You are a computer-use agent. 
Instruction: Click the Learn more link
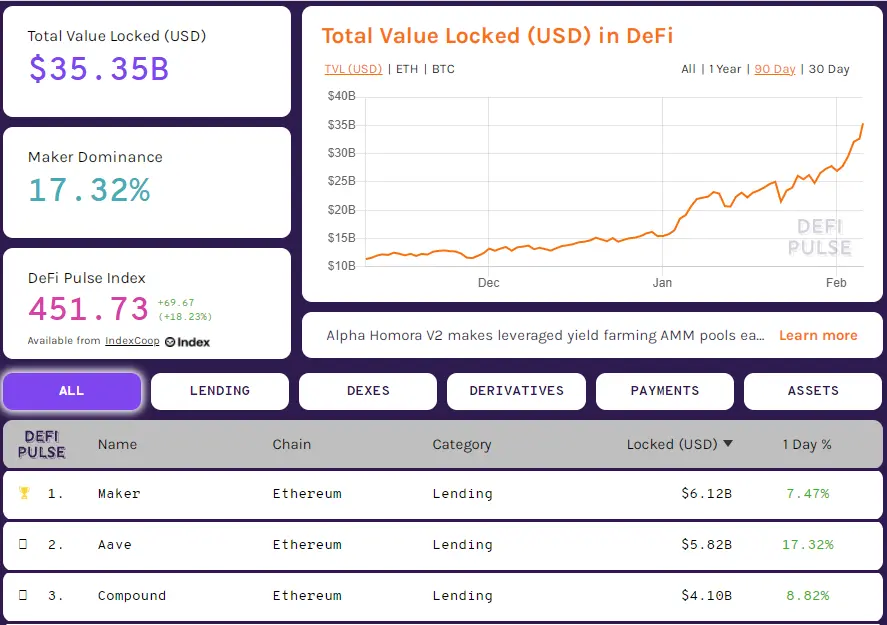pos(818,335)
